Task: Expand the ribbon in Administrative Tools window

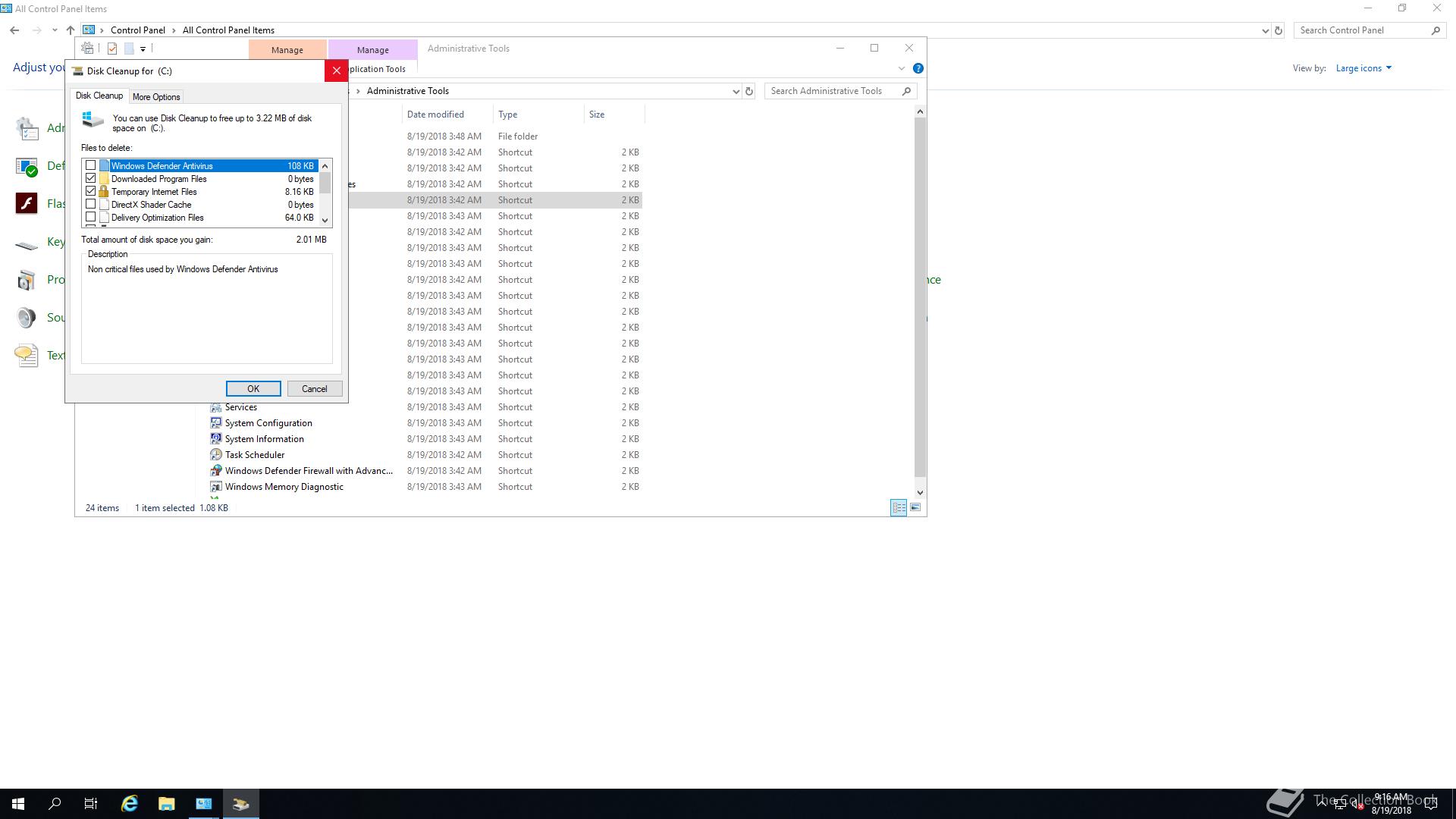Action: [x=902, y=68]
